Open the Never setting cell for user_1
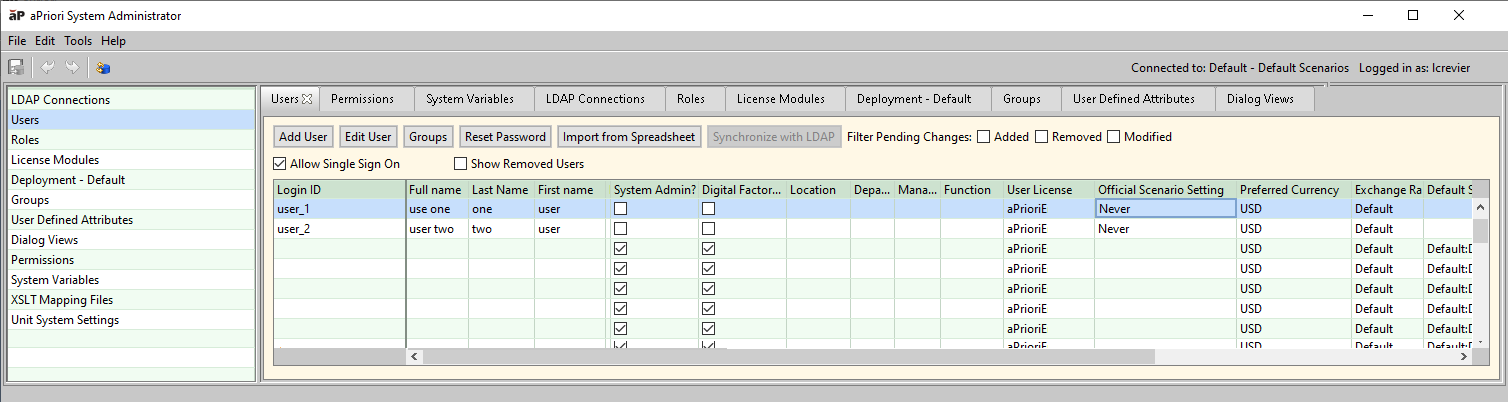Screen dimensions: 1508x402 1165,209
